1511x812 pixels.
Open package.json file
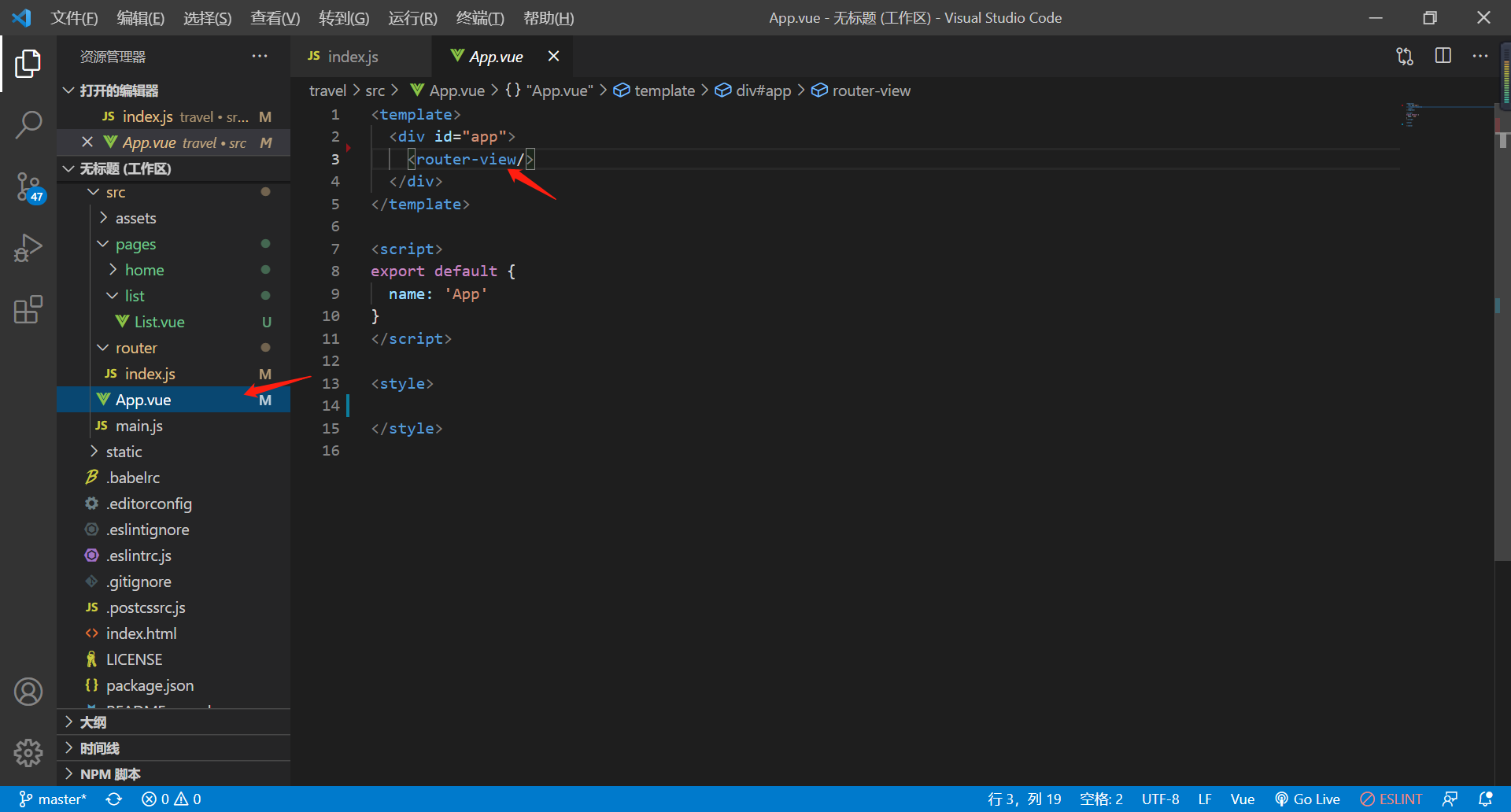click(x=173, y=685)
